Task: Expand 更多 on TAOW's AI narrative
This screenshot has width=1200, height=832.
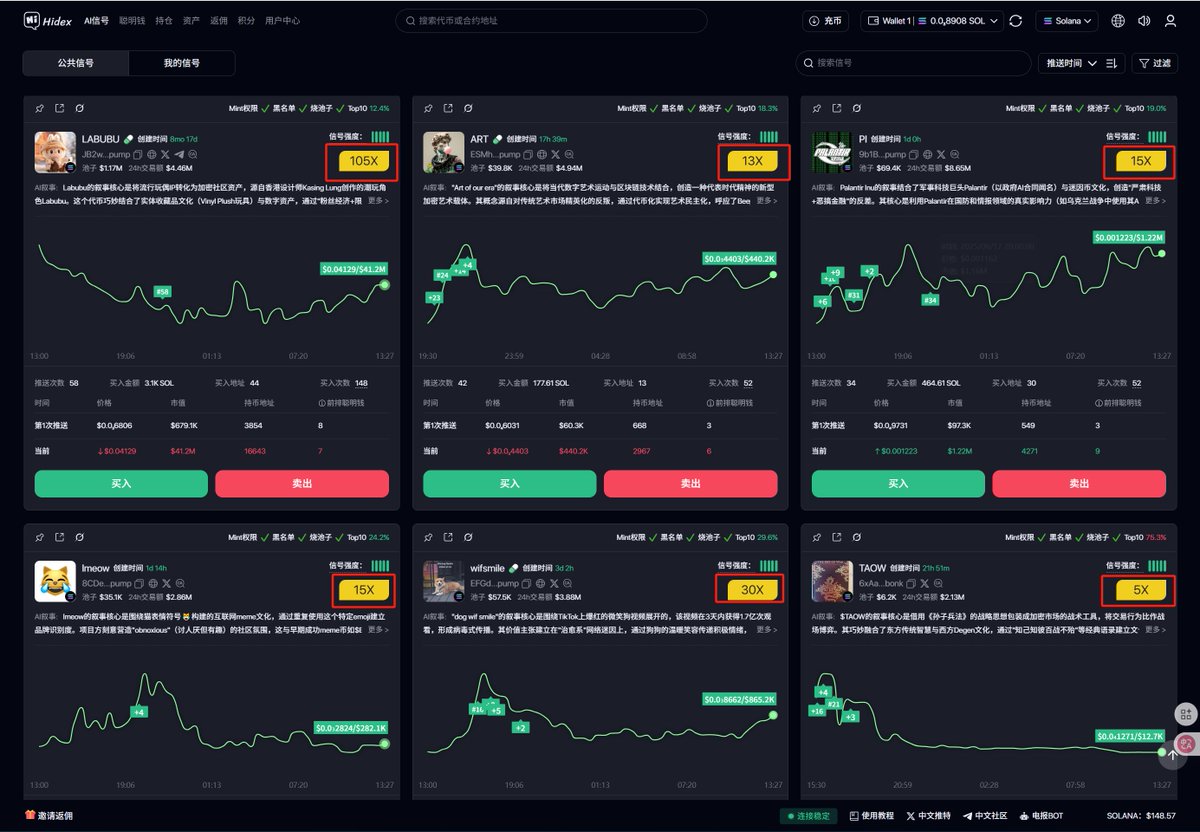Action: coord(1154,630)
